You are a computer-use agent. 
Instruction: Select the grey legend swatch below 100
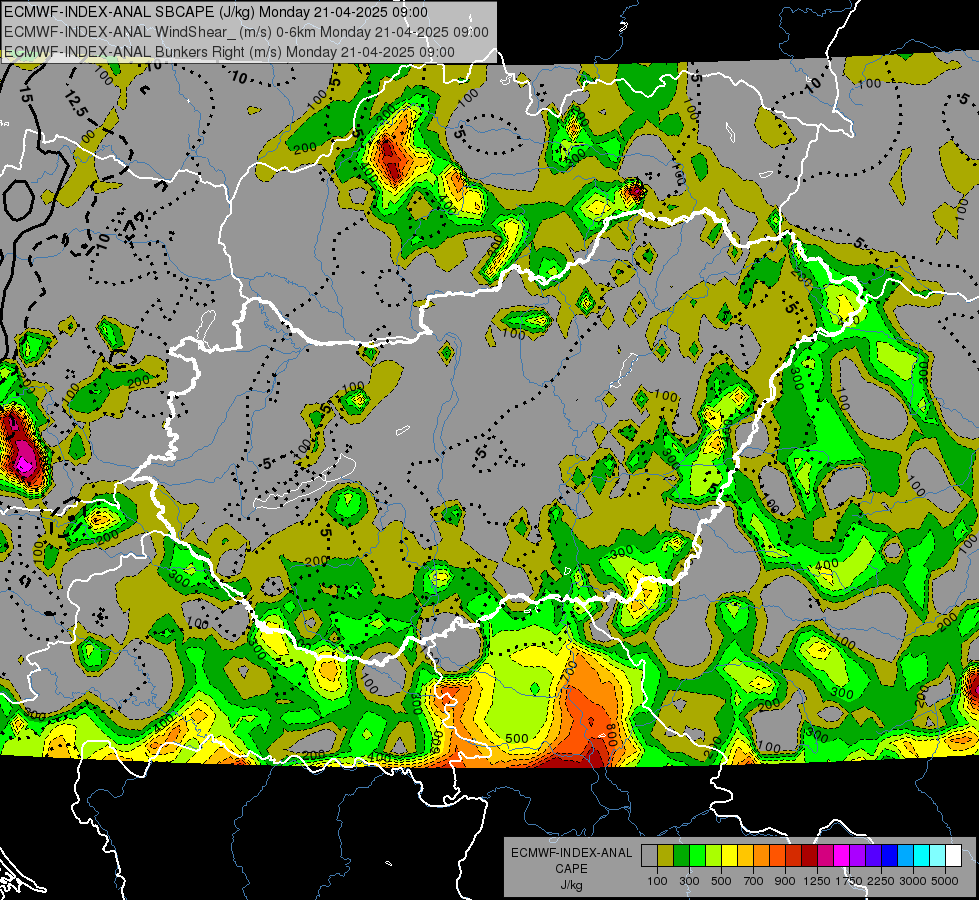(649, 856)
